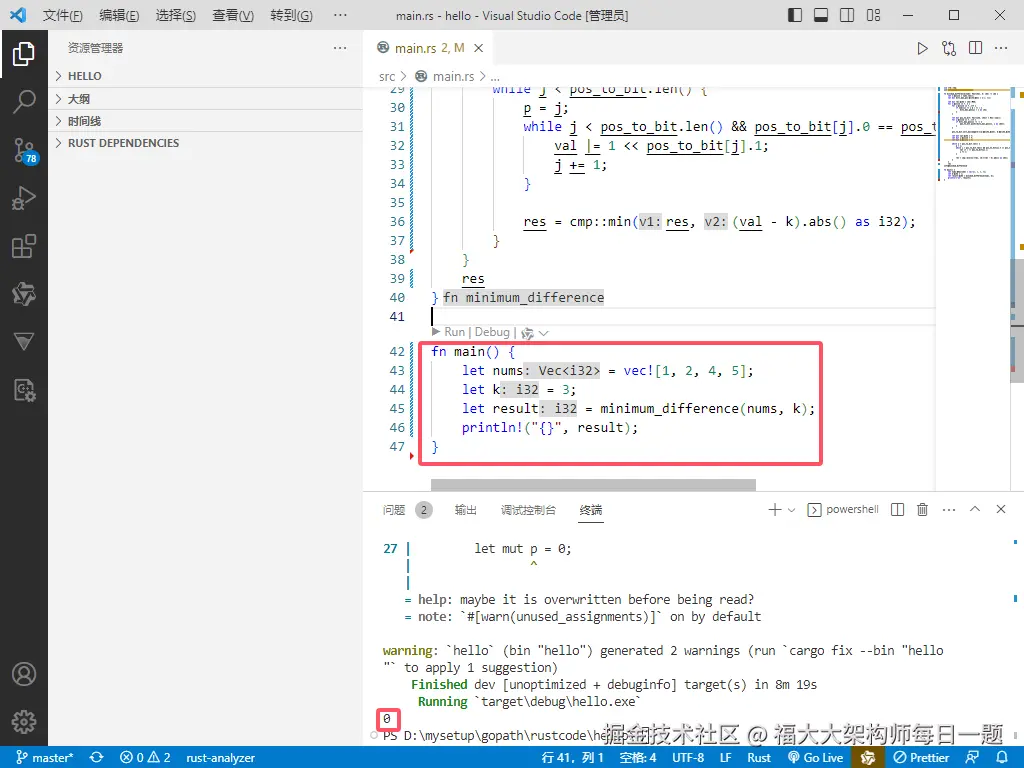Change indentation via 空格: 4

637,758
